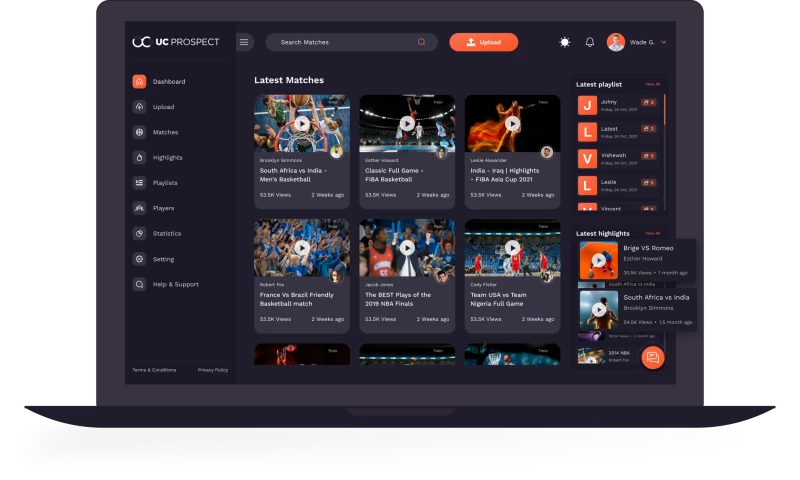Go to Matches menu item
This screenshot has width=800, height=480.
point(165,132)
